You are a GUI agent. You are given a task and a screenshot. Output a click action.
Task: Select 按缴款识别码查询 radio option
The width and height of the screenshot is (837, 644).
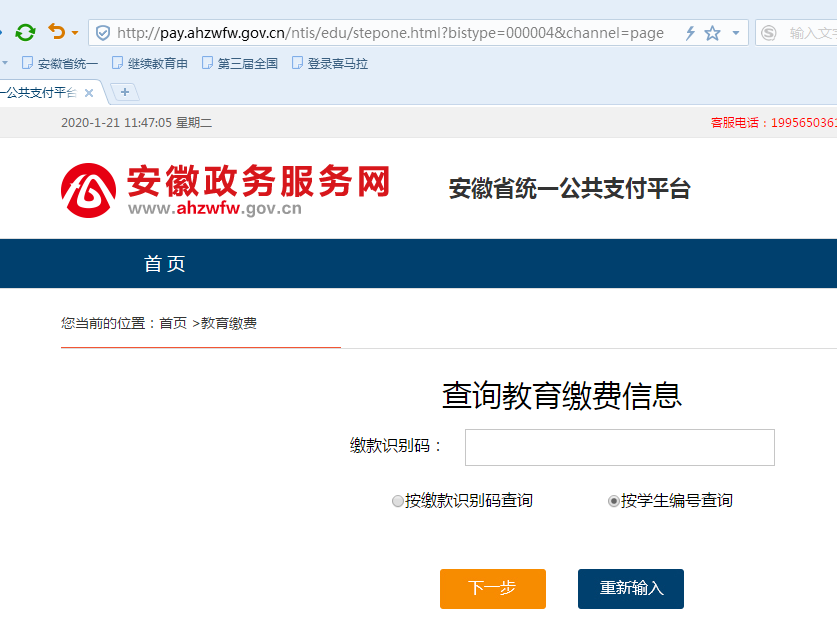coord(398,501)
